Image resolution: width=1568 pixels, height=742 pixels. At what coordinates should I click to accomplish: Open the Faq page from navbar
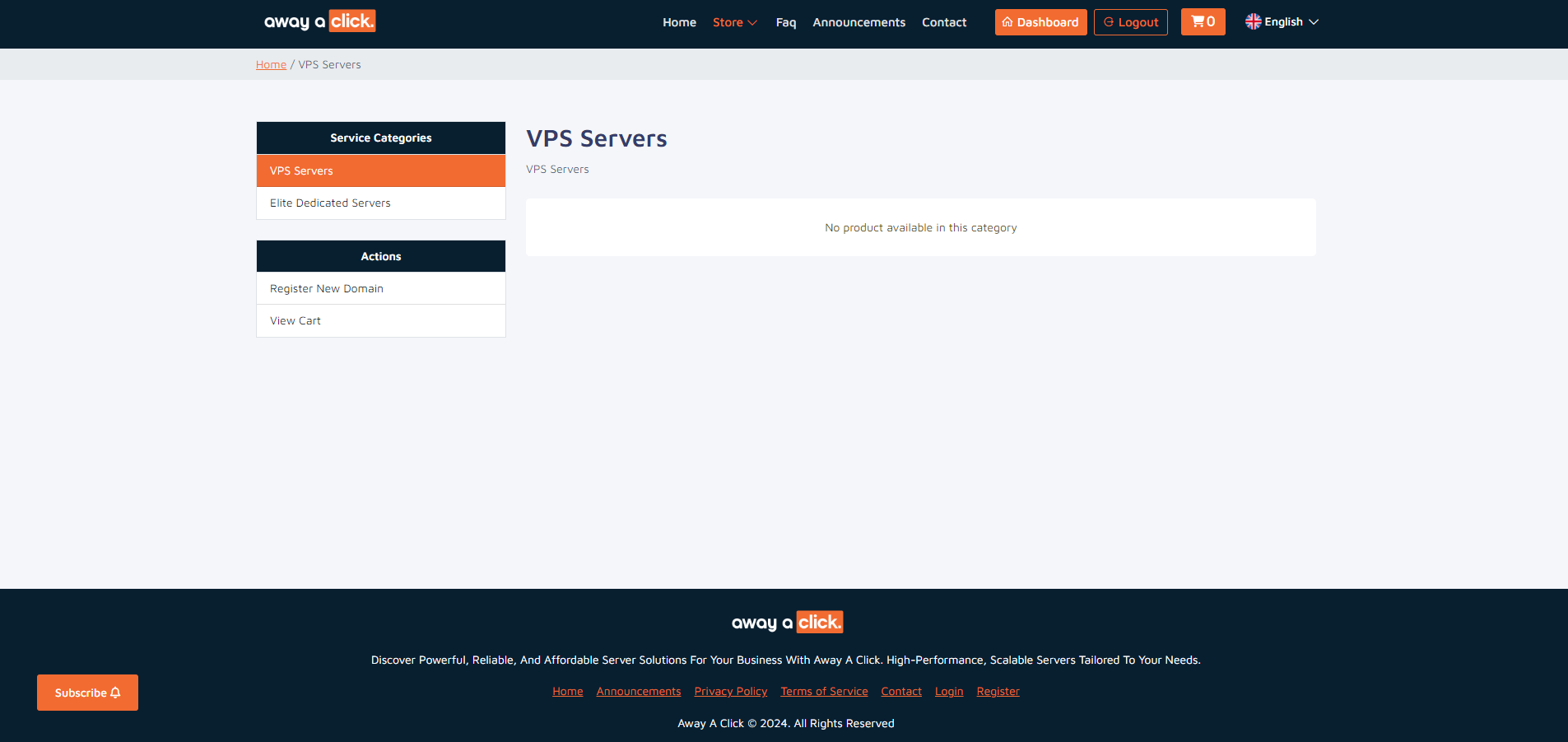coord(785,22)
